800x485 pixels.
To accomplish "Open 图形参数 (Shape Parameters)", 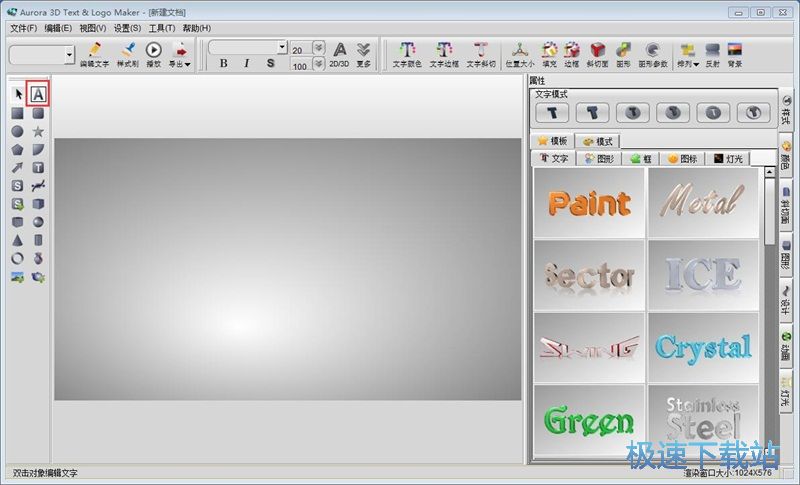I will pos(653,55).
